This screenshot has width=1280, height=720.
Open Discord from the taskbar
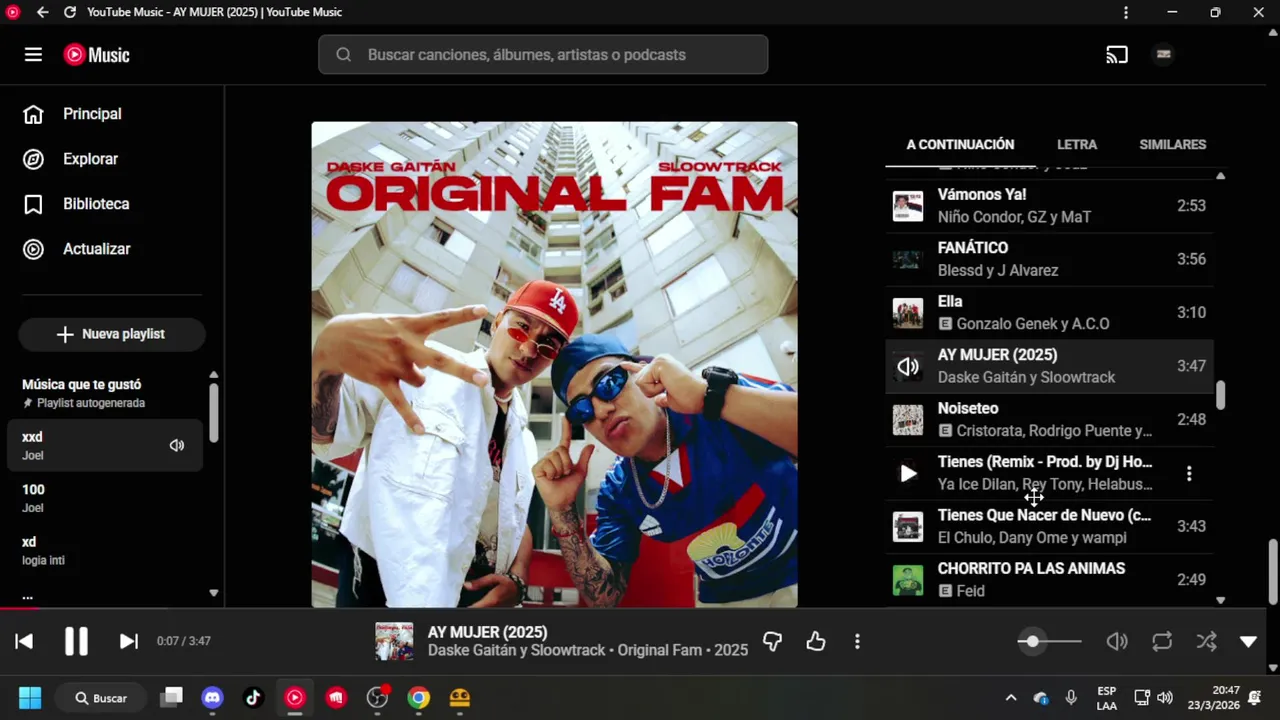(212, 698)
